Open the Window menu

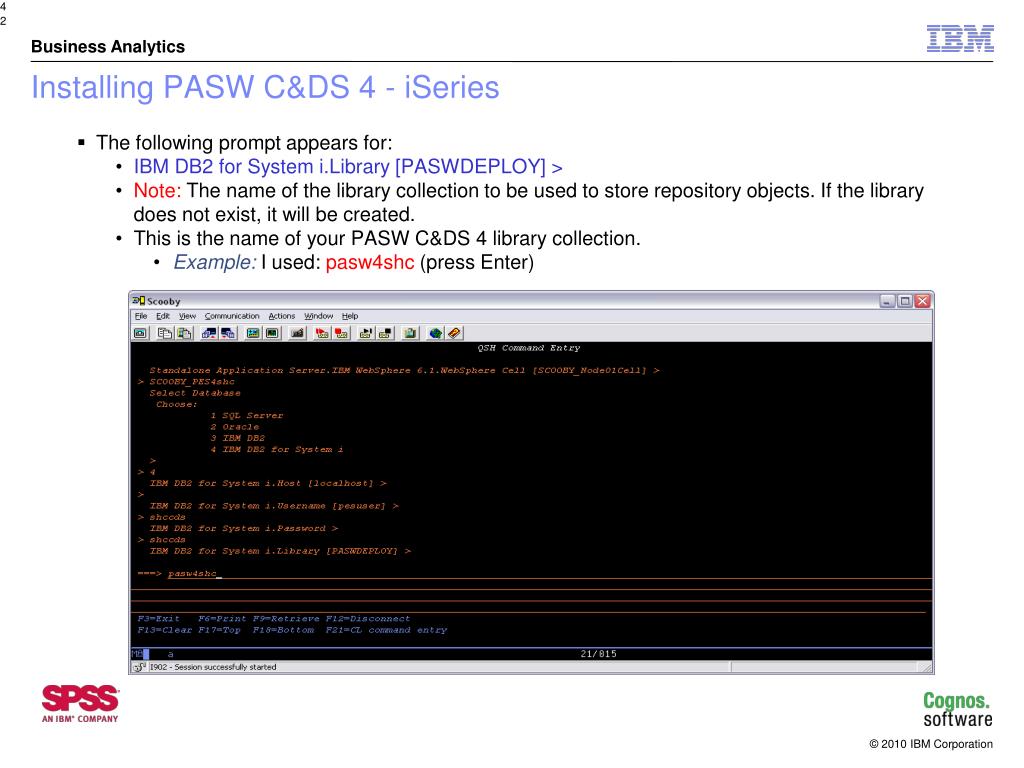(319, 316)
